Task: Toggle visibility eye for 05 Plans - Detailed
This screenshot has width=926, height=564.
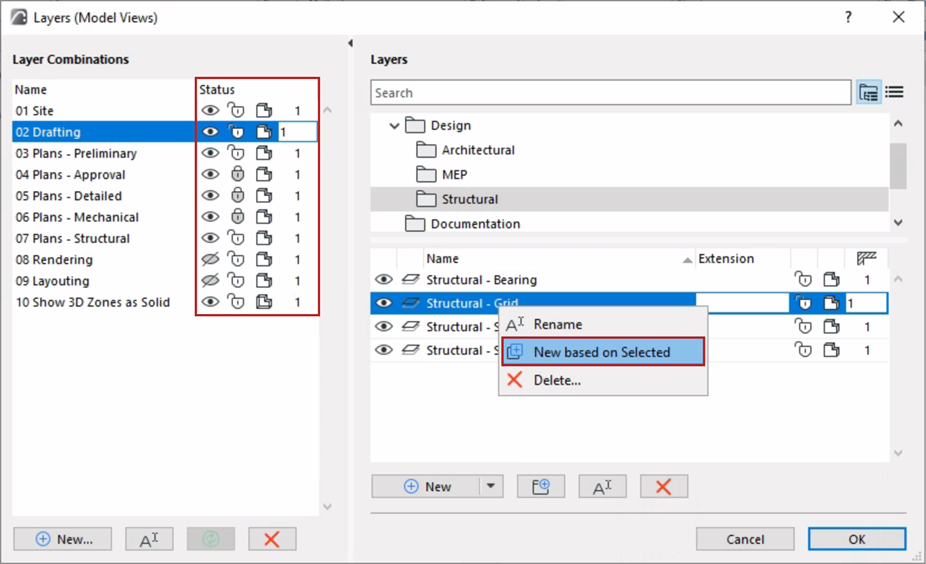Action: (210, 195)
